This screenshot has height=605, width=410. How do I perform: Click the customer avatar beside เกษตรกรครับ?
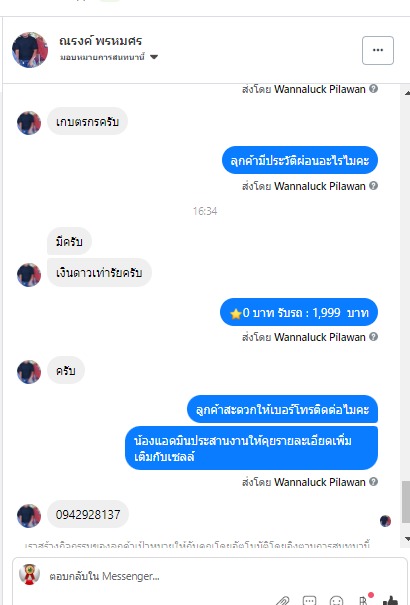point(29,123)
